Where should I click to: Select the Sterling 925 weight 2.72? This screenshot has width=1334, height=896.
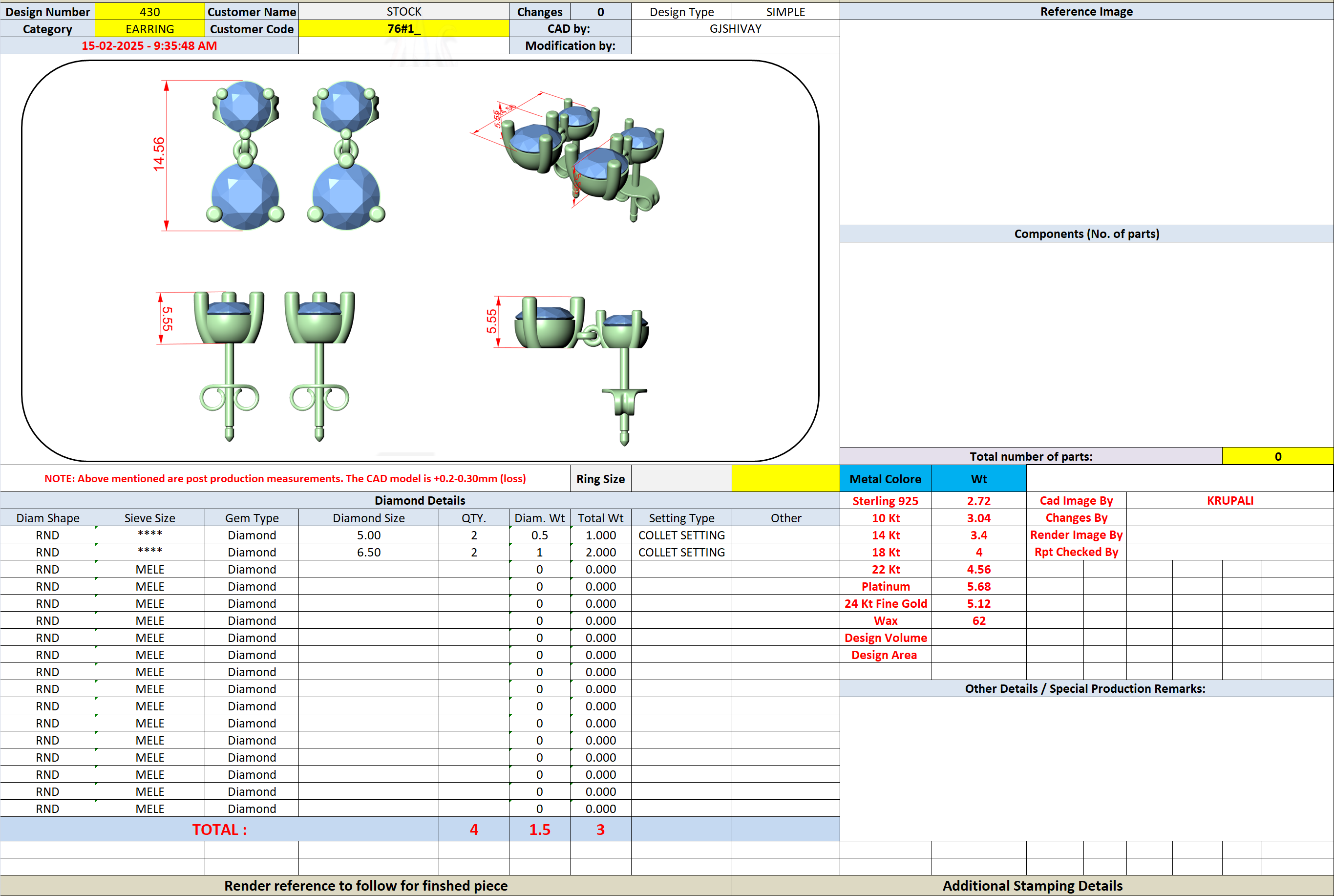979,501
